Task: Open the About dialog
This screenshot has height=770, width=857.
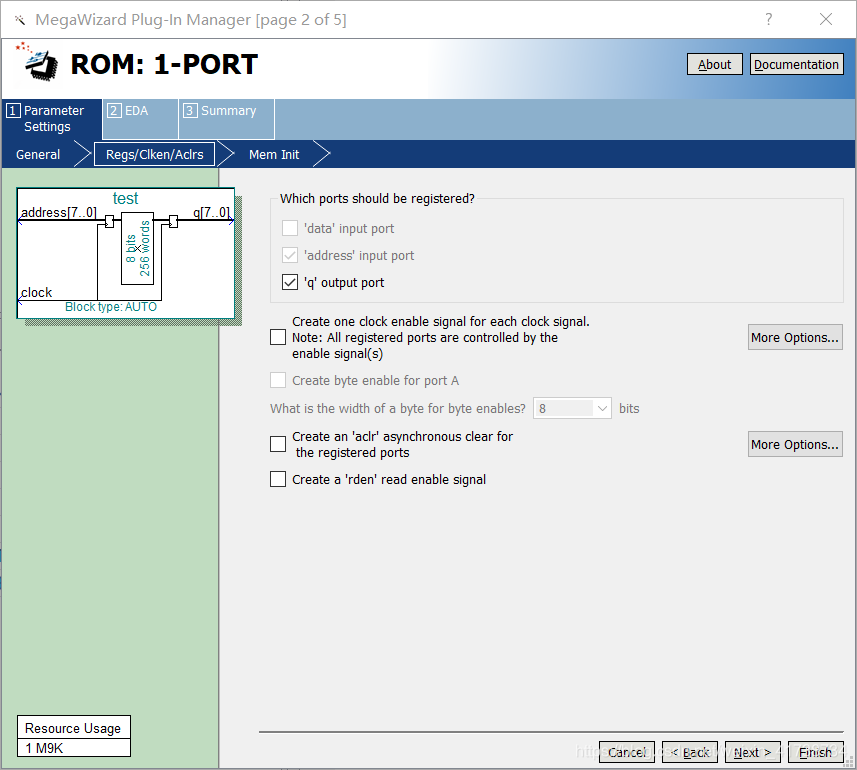Action: pyautogui.click(x=714, y=64)
